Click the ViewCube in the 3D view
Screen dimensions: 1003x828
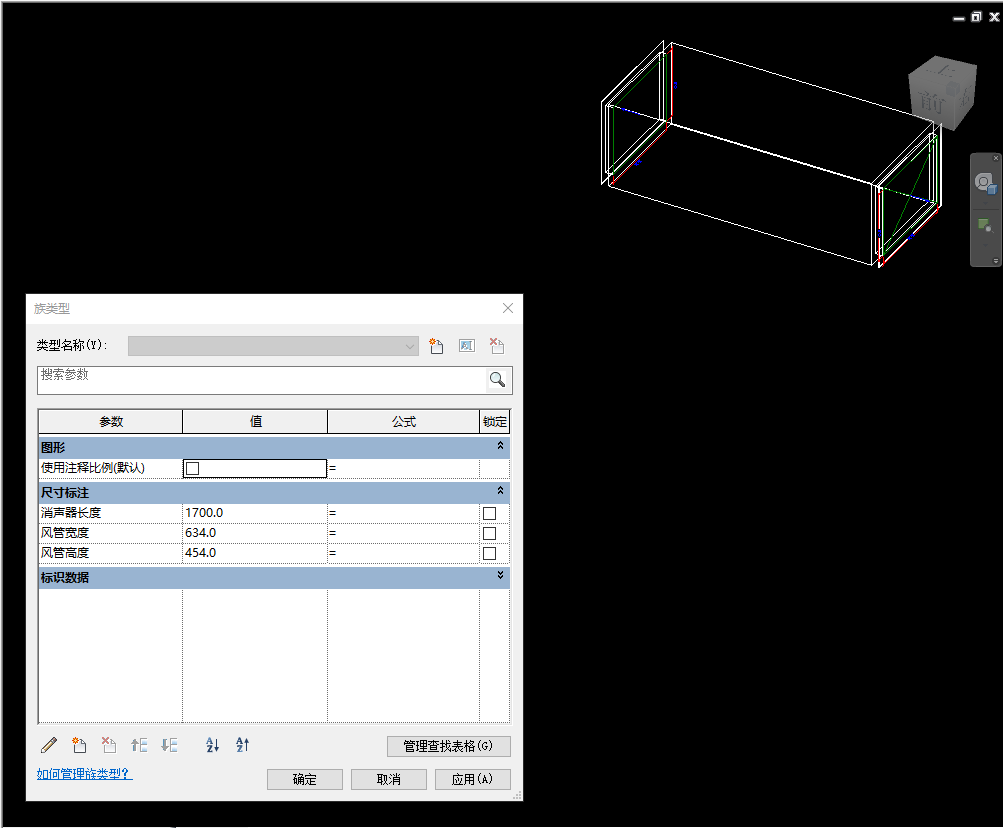(937, 95)
